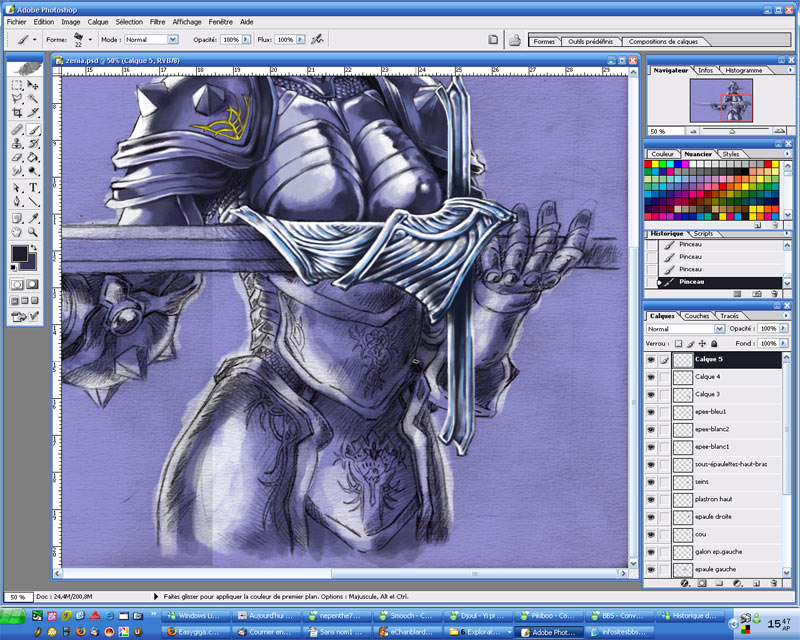Open the Sélection menu
The width and height of the screenshot is (800, 640).
tap(129, 22)
